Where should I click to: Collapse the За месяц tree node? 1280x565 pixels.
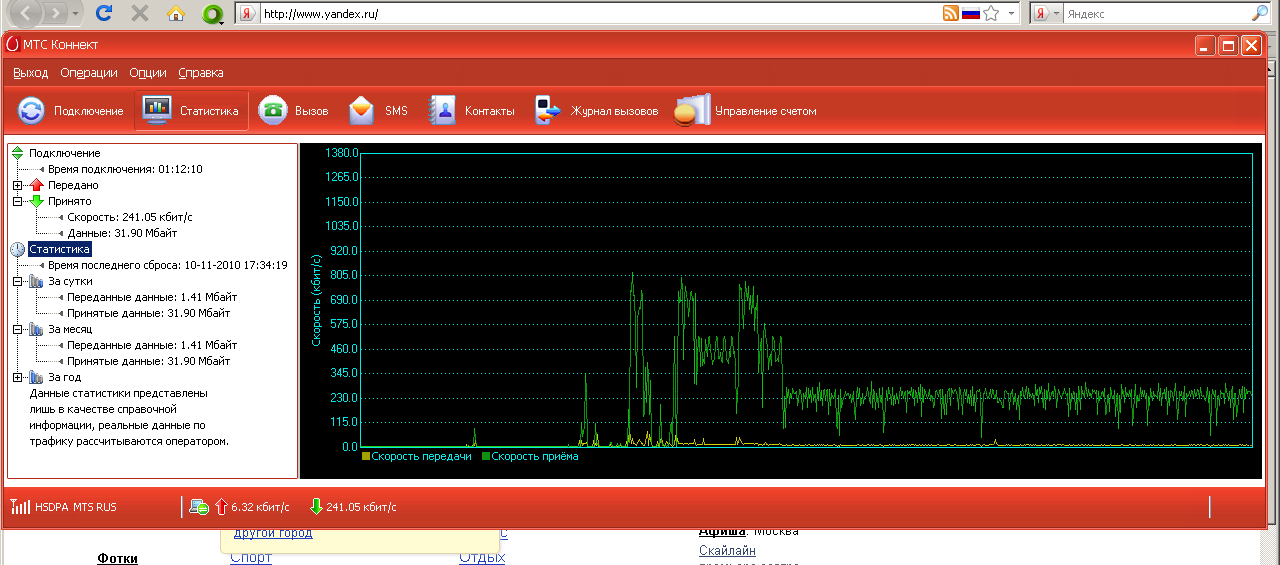click(17, 329)
